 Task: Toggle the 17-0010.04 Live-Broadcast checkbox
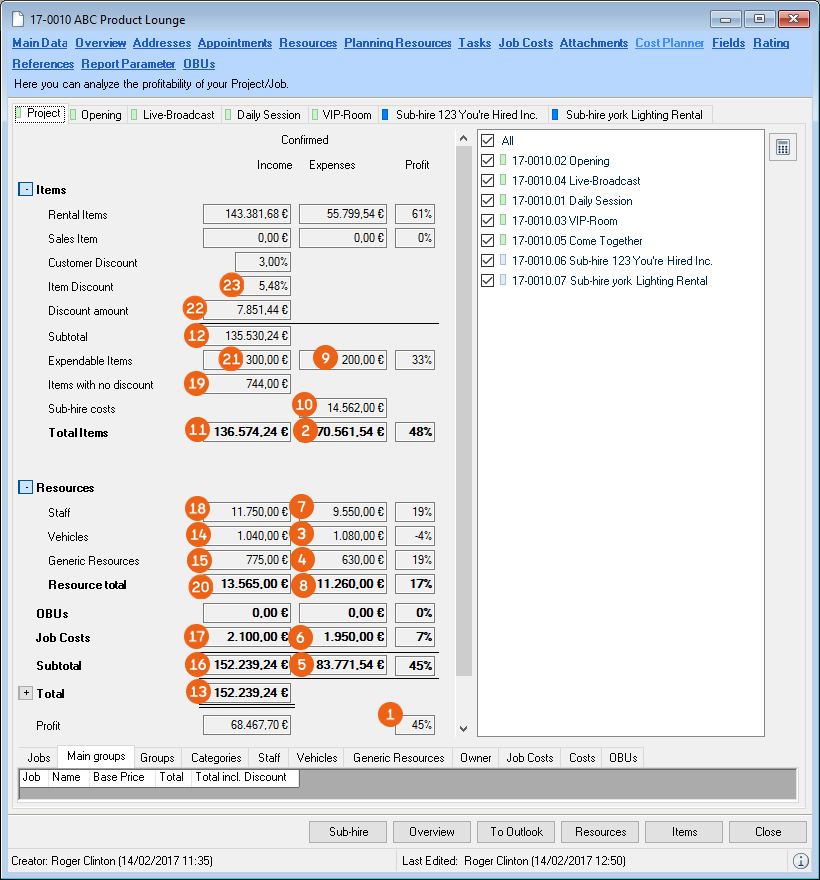point(487,181)
